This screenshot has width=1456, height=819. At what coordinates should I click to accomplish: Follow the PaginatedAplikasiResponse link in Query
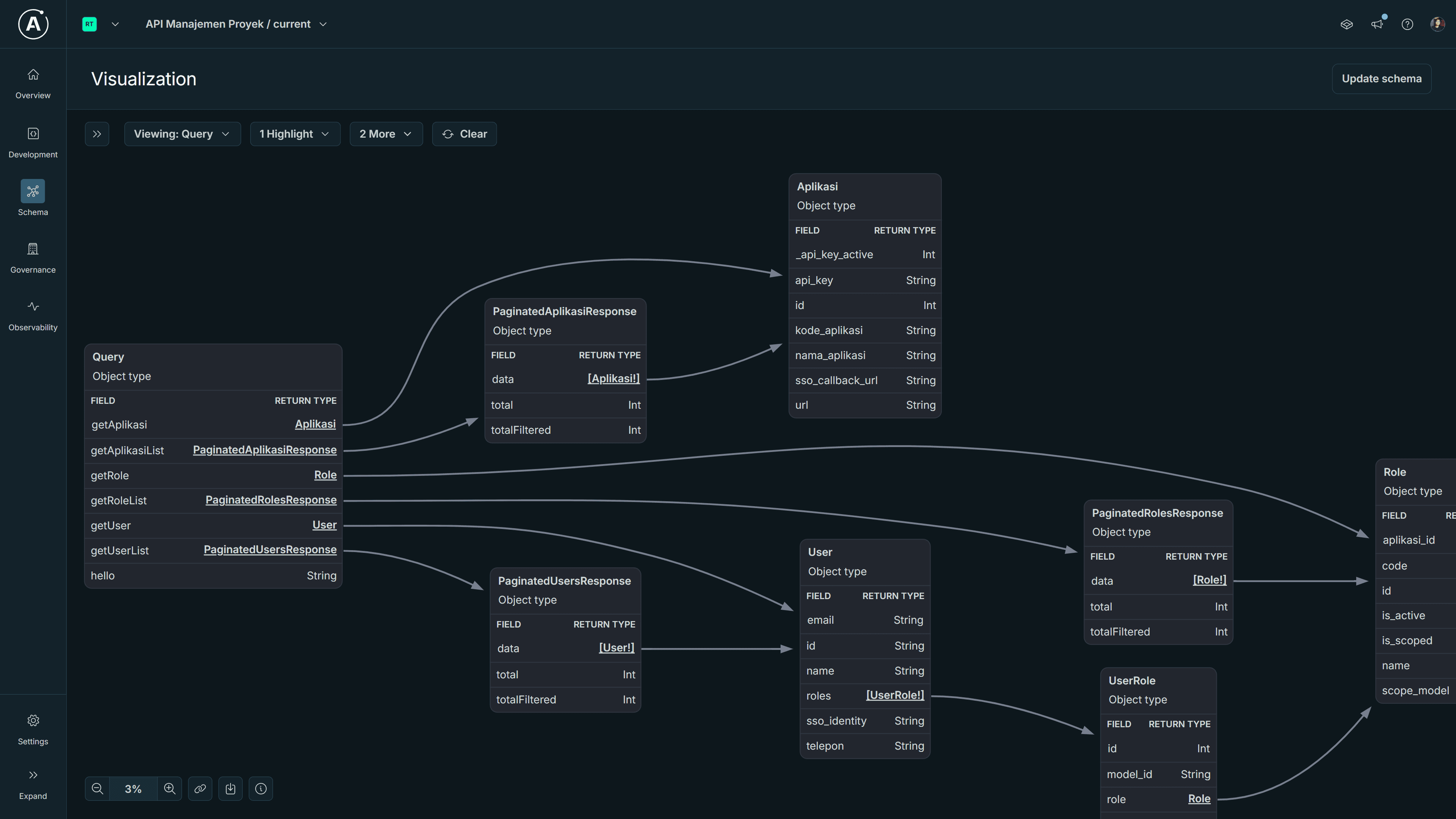[265, 450]
